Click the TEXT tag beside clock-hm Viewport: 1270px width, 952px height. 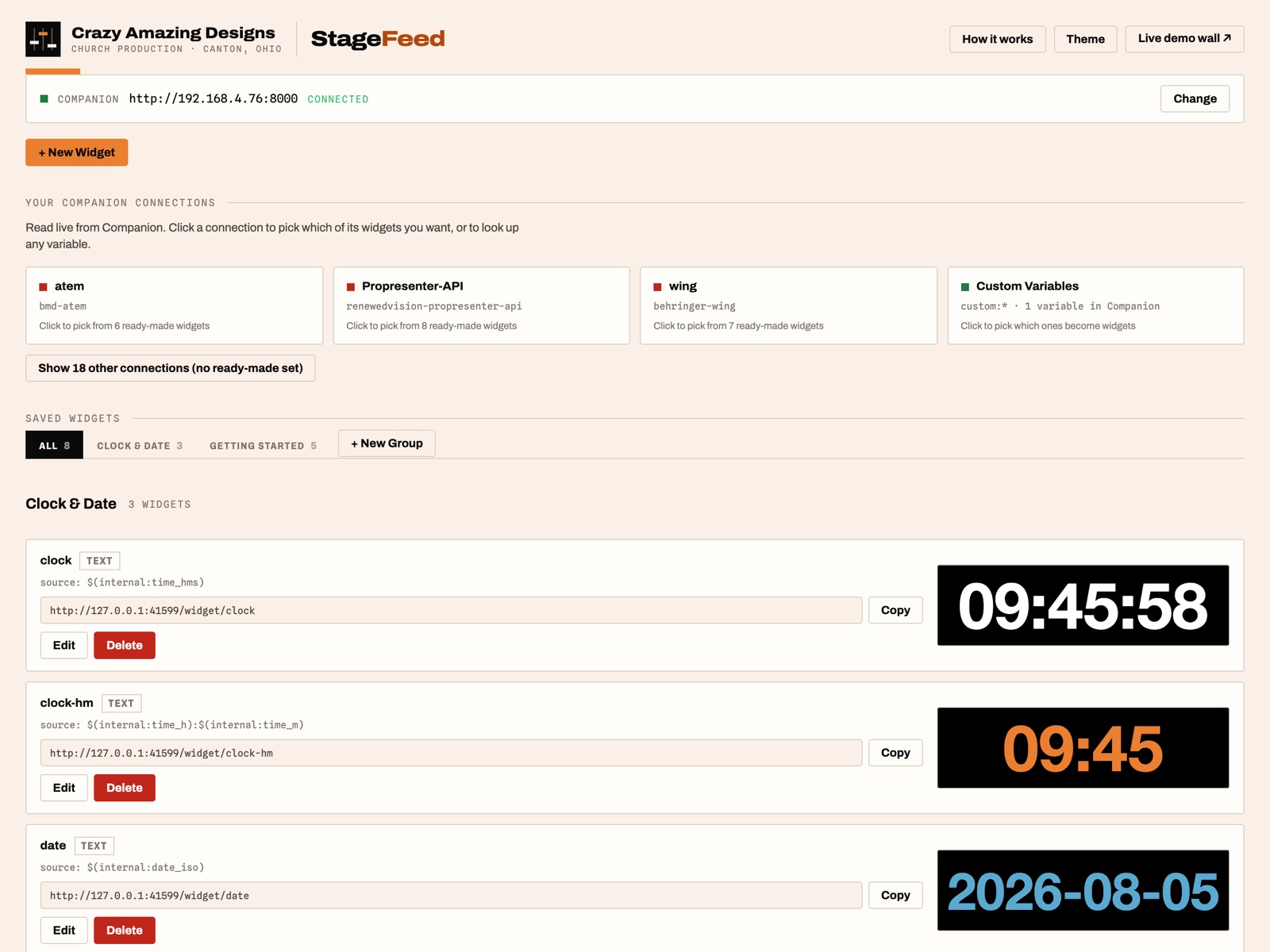(121, 703)
